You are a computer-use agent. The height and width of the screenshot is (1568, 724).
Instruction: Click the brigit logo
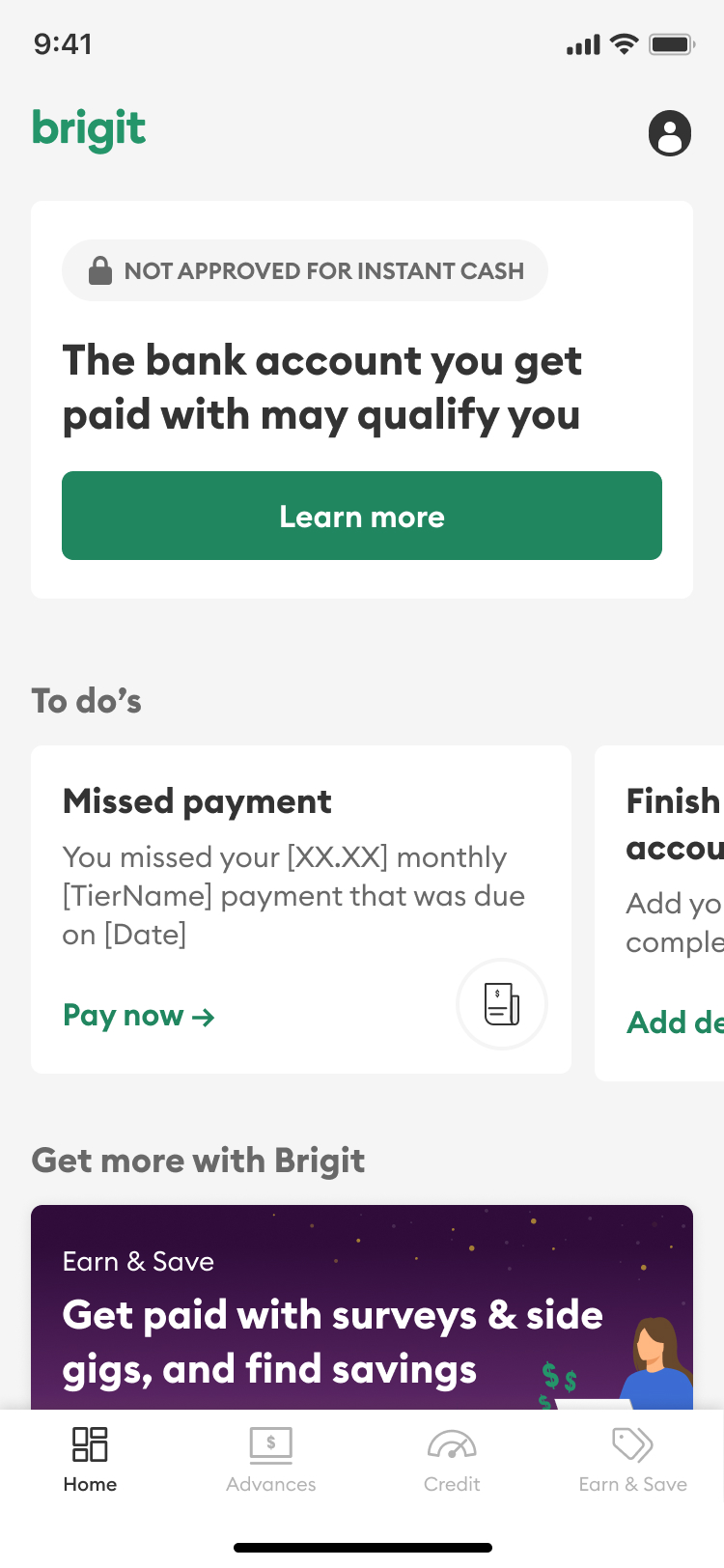[x=89, y=129]
